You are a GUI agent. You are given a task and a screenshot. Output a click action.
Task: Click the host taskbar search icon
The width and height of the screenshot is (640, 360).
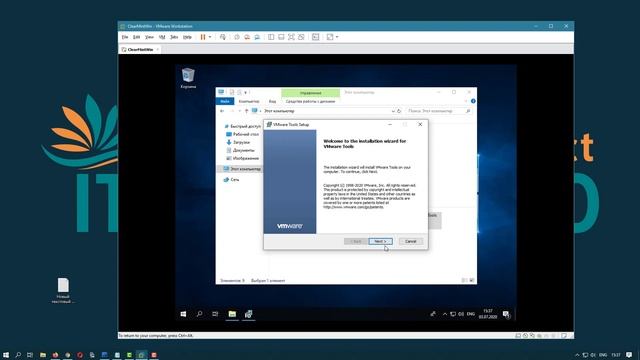18,355
